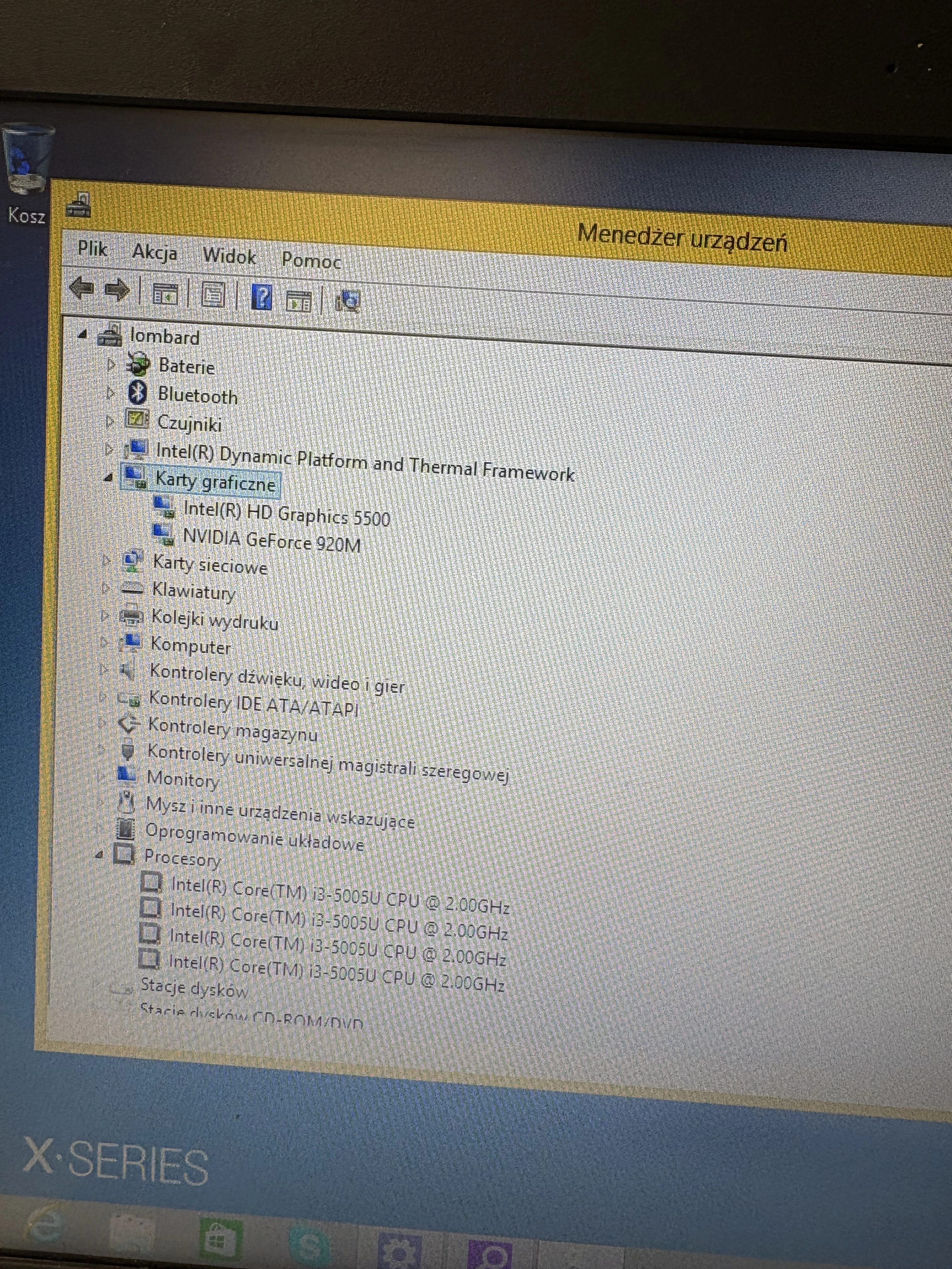952x1269 pixels.
Task: Collapse the lombard root node
Action: (x=83, y=334)
